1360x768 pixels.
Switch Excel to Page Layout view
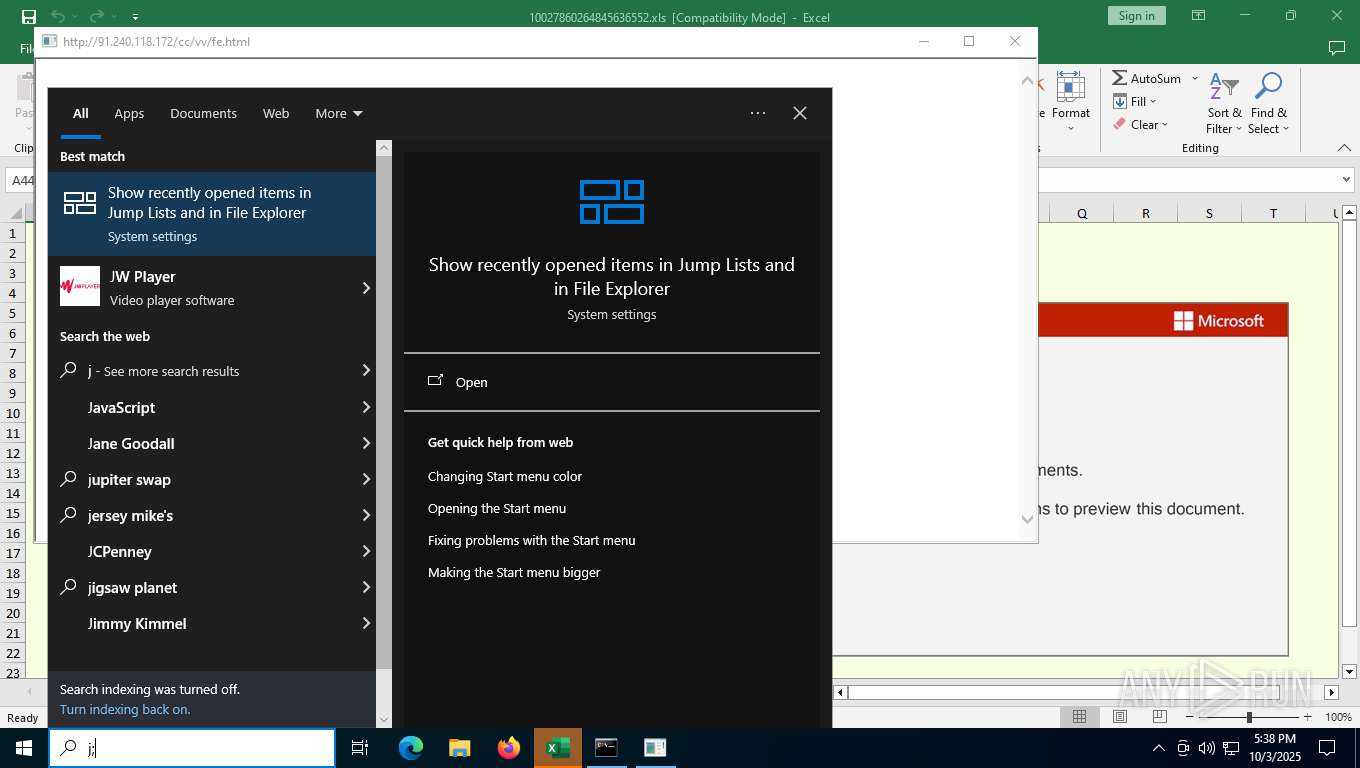(1120, 717)
